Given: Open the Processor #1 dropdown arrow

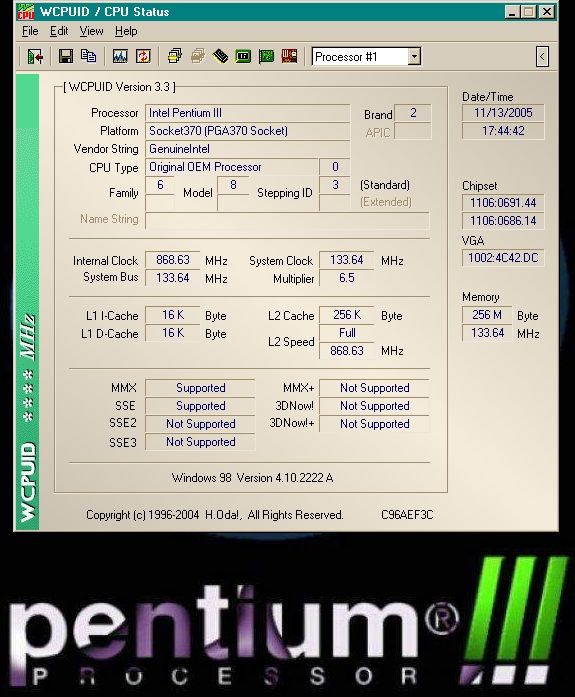Looking at the screenshot, I should pyautogui.click(x=414, y=57).
